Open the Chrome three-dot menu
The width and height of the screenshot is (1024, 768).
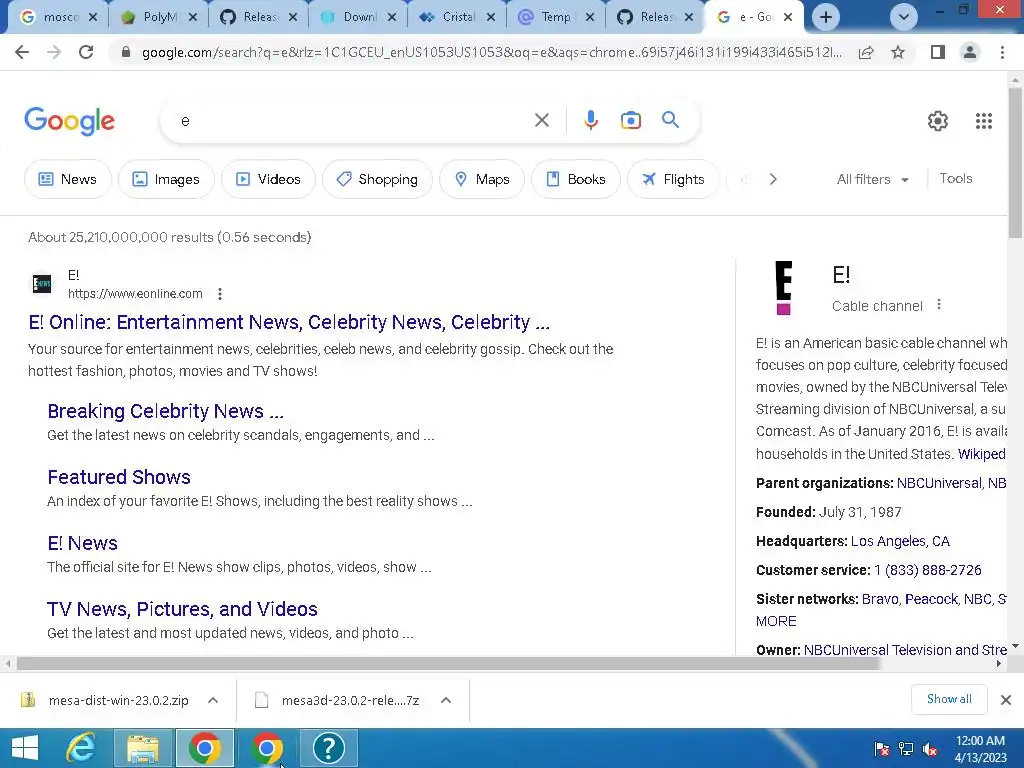1002,52
